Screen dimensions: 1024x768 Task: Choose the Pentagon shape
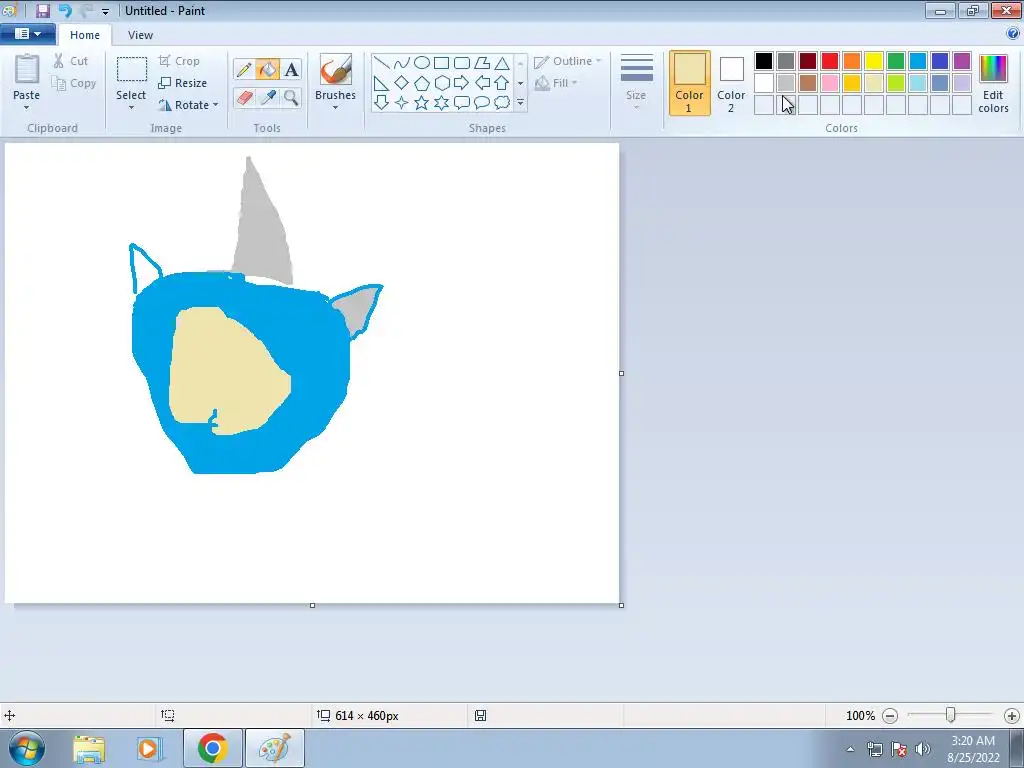pos(422,83)
